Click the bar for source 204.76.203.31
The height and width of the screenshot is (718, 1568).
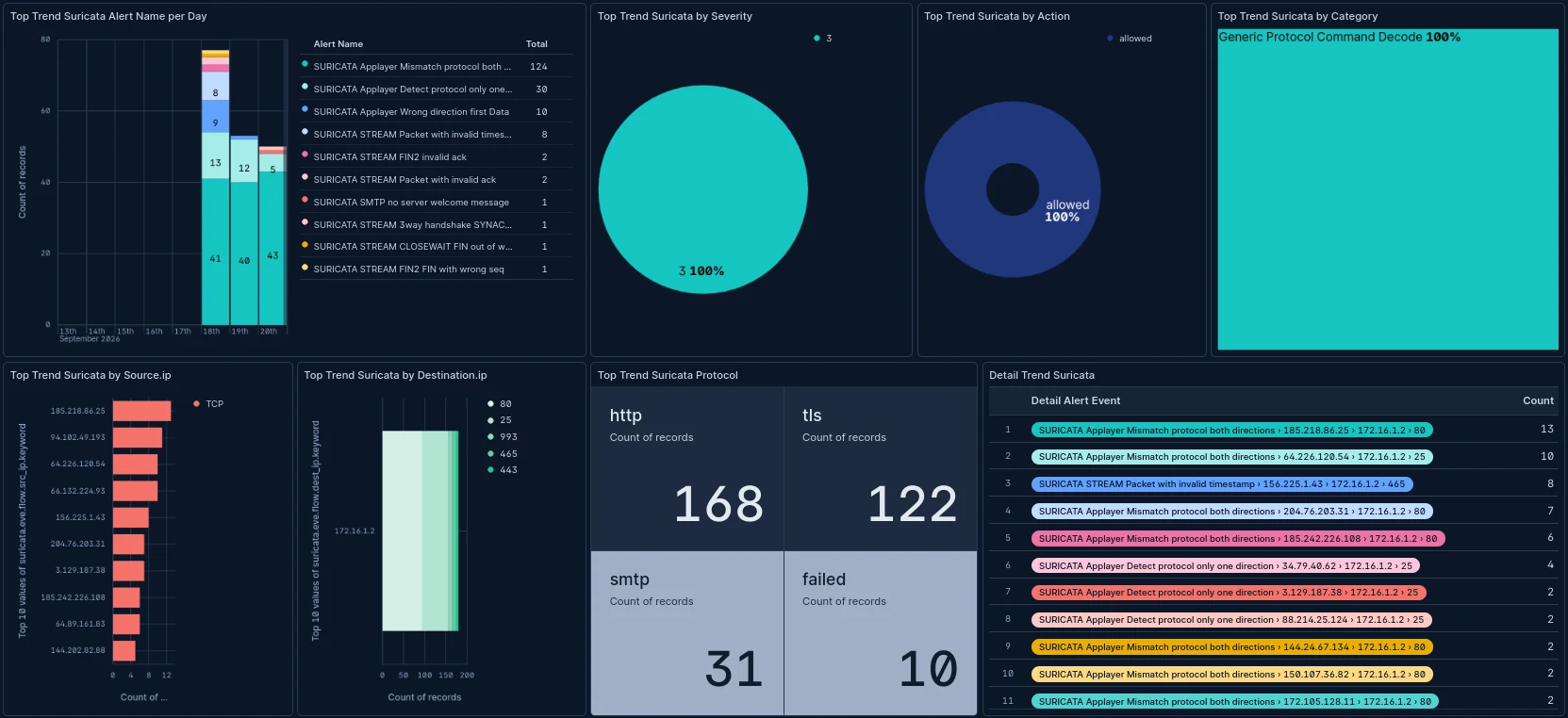pos(128,544)
